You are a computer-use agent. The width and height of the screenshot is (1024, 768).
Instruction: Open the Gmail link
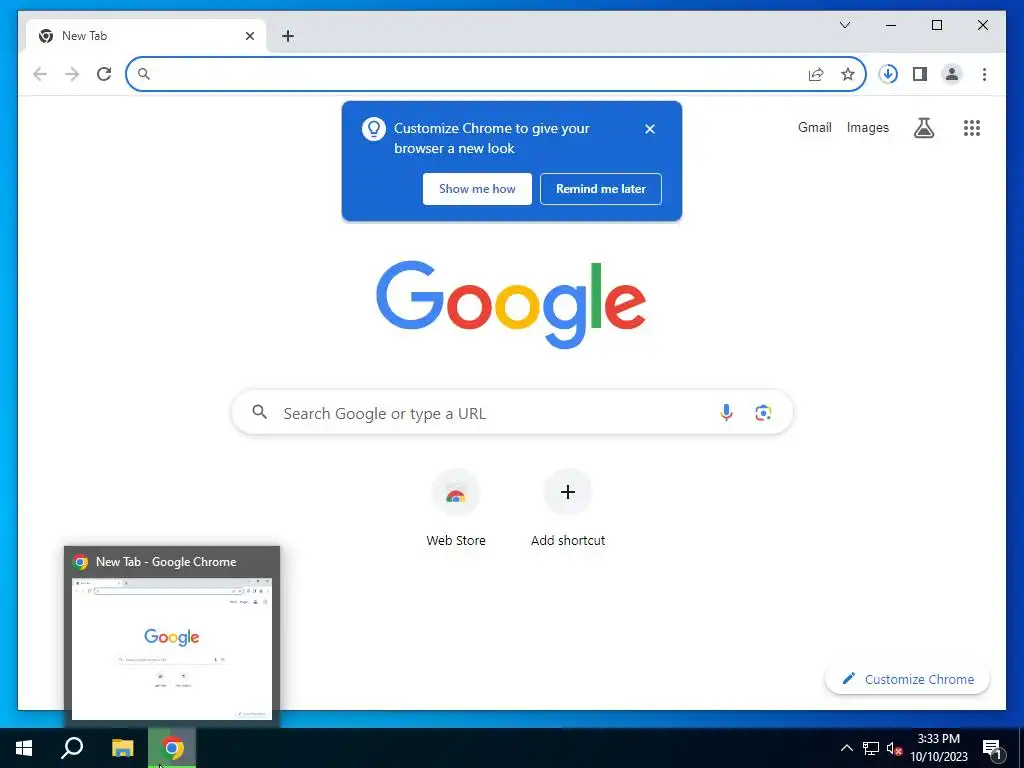point(814,127)
